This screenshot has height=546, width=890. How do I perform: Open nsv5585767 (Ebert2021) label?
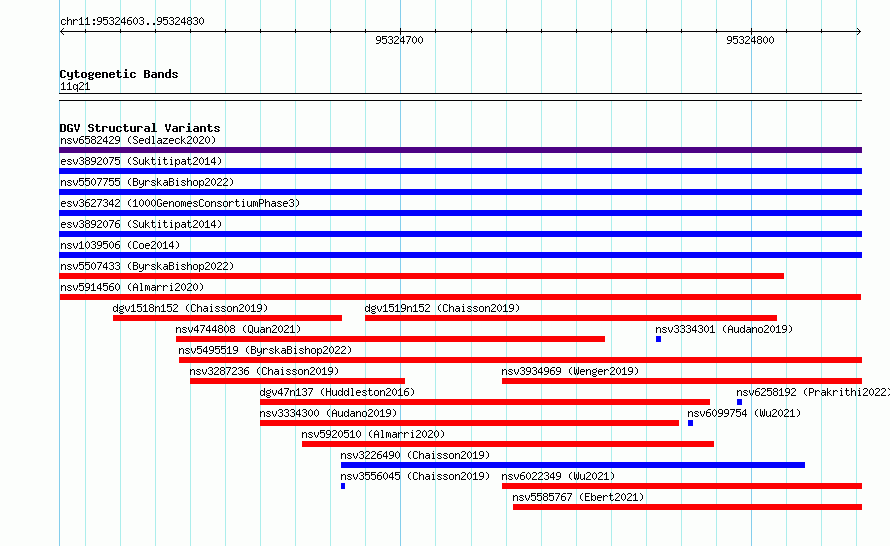pyautogui.click(x=578, y=497)
